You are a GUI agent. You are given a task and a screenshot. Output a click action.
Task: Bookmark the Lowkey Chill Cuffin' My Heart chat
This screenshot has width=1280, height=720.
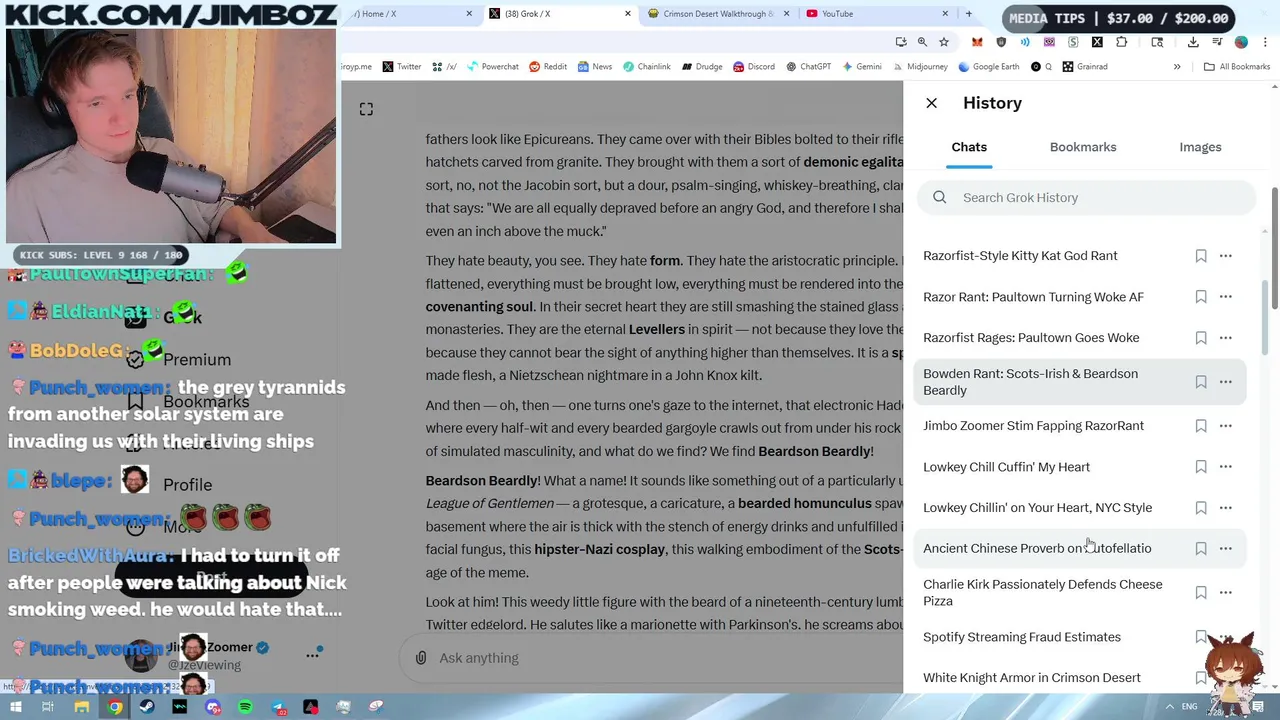tap(1201, 467)
